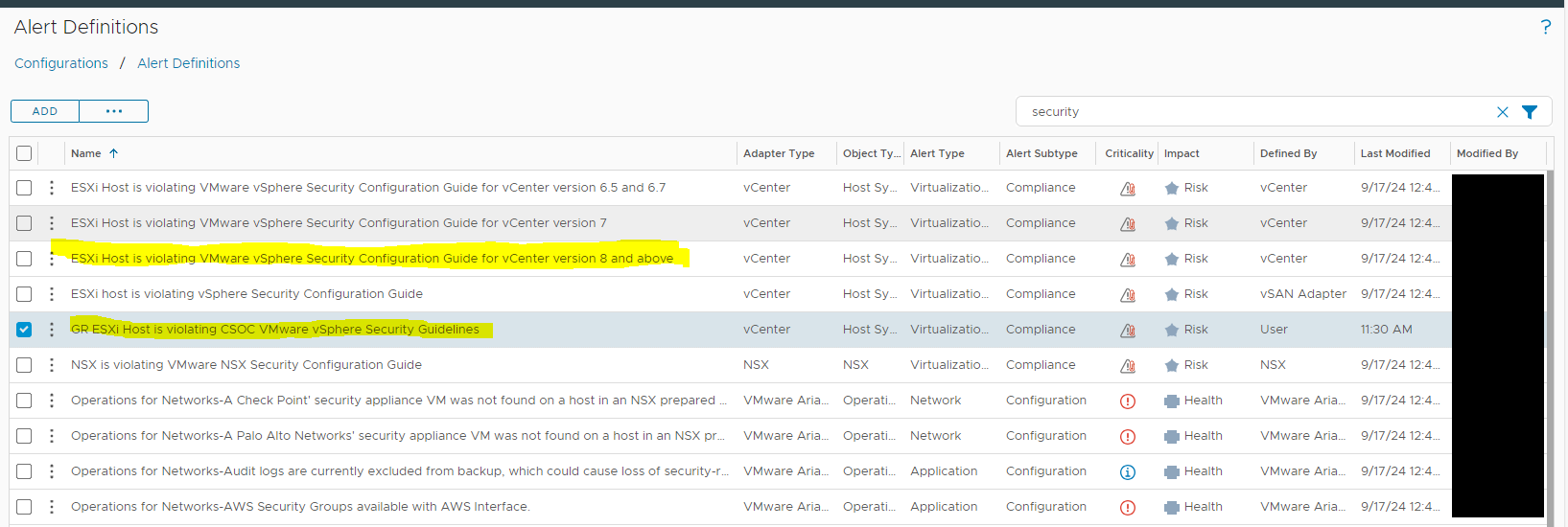This screenshot has height=527, width=1568.
Task: Open row menu for Check Point appliance alert
Action: [x=52, y=401]
